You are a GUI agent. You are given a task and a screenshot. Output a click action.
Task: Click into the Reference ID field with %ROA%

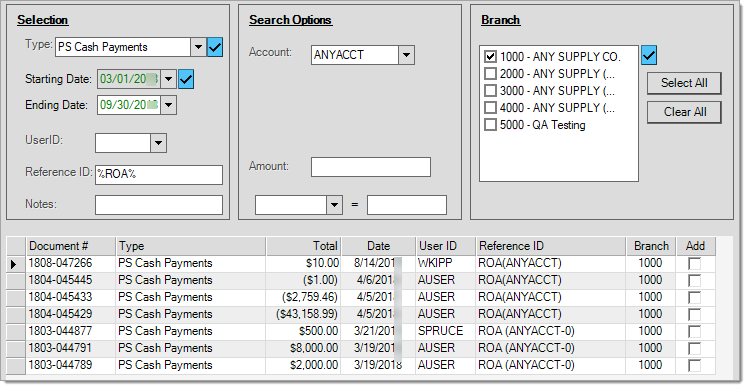(159, 174)
